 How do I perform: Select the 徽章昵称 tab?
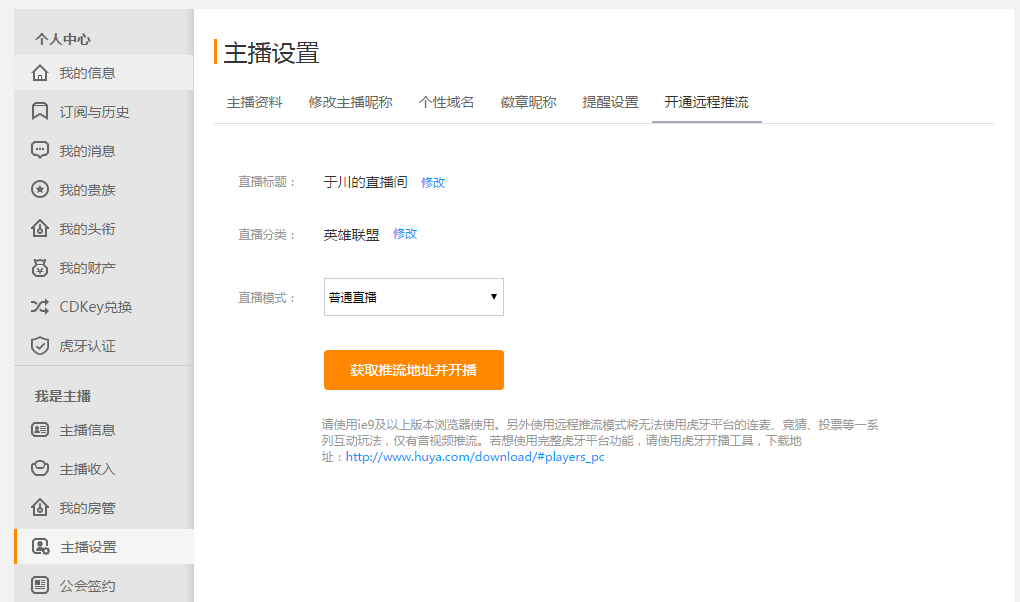(528, 102)
